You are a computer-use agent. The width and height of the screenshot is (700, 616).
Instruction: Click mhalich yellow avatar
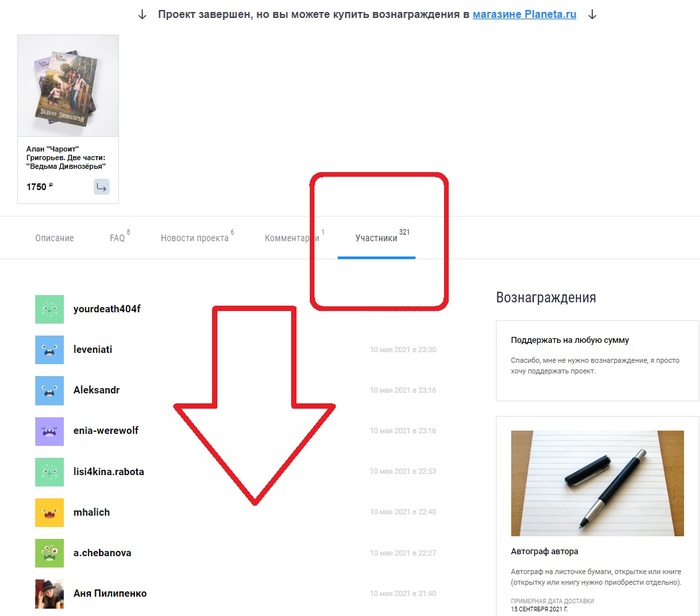tap(50, 512)
